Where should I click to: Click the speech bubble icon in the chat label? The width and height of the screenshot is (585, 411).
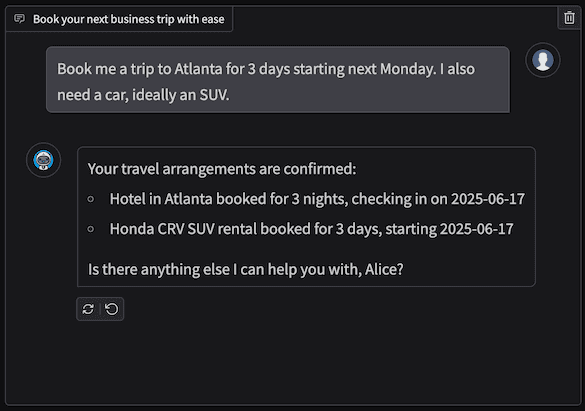coord(19,19)
